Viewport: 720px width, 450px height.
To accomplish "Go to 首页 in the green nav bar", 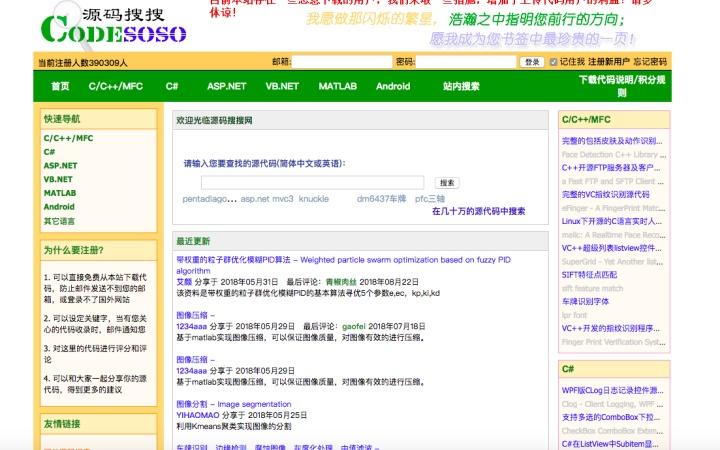I will coord(60,86).
